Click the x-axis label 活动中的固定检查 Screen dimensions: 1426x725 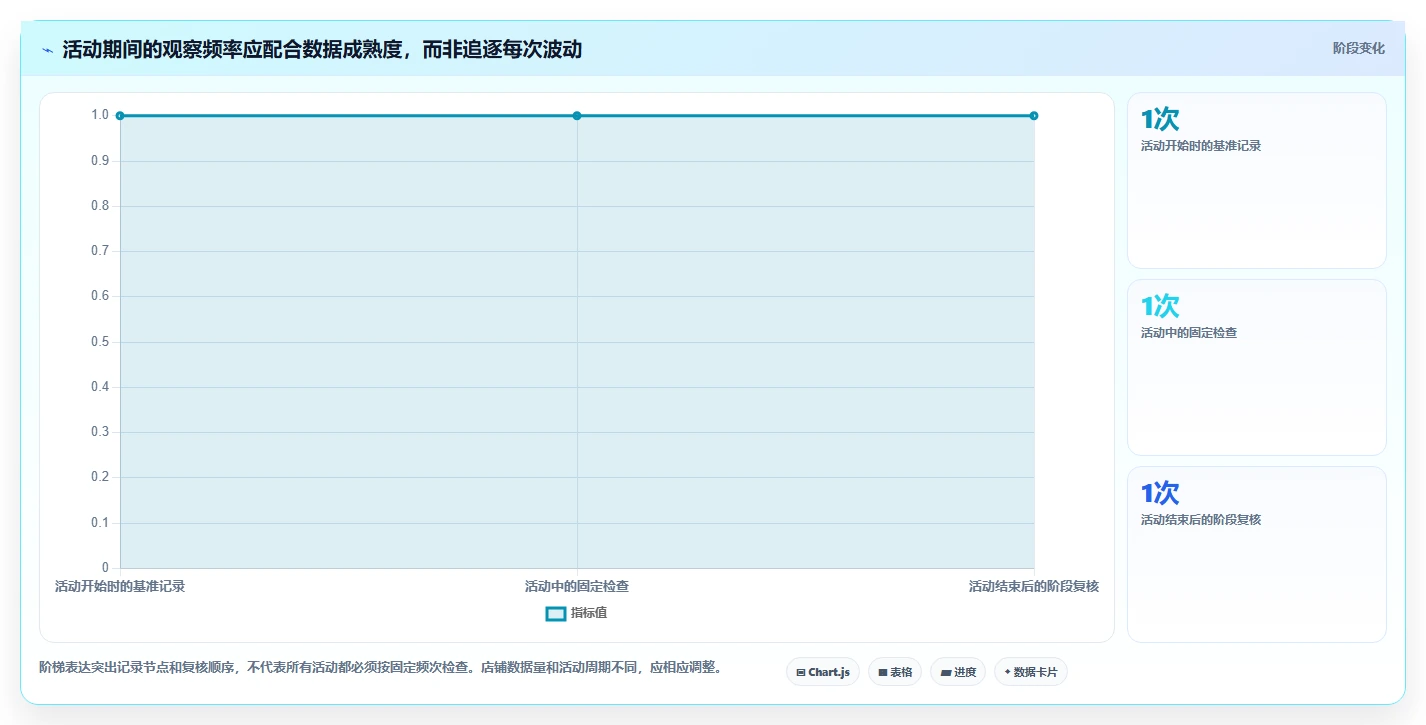577,586
